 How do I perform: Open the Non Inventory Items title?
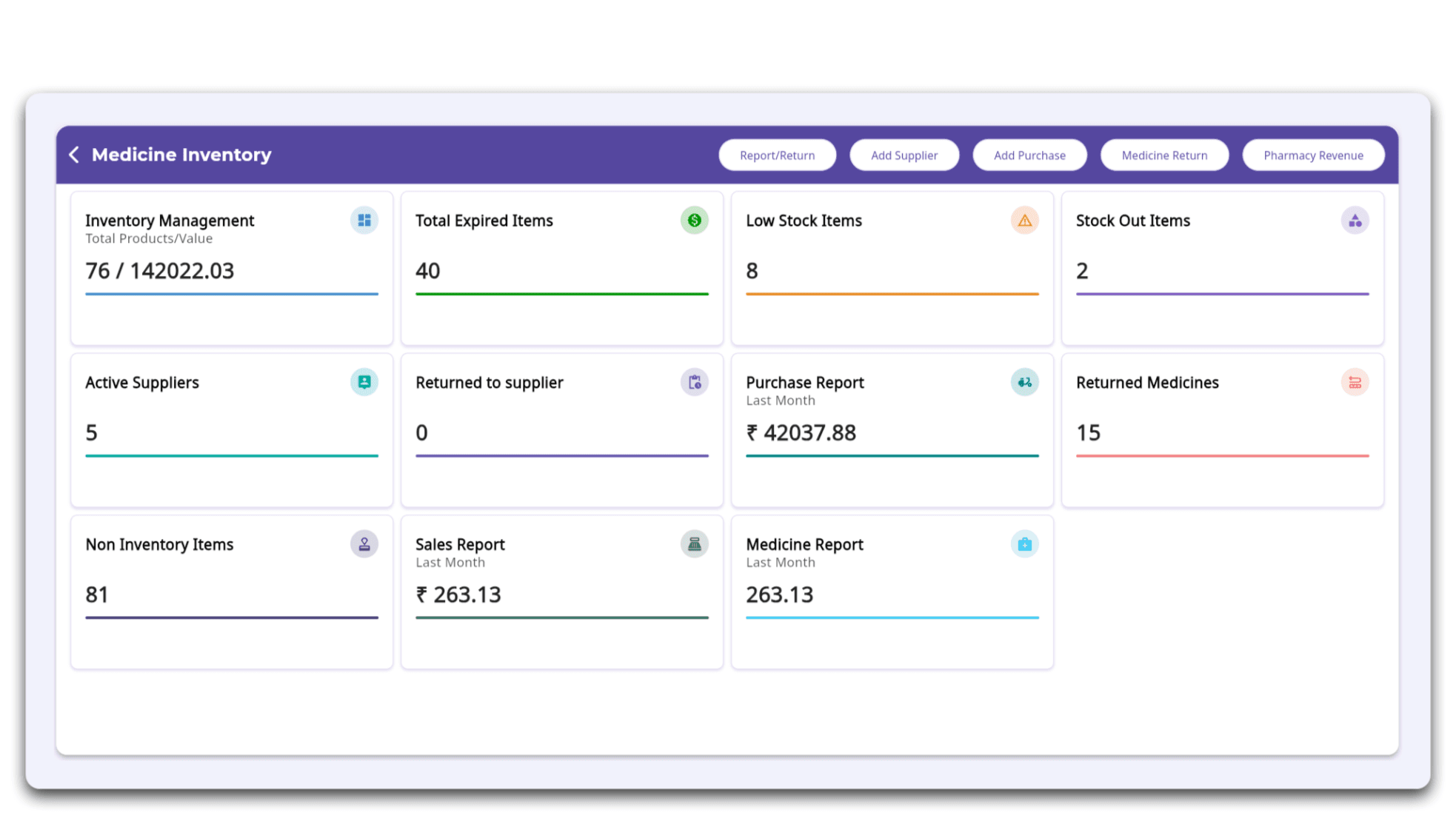159,544
